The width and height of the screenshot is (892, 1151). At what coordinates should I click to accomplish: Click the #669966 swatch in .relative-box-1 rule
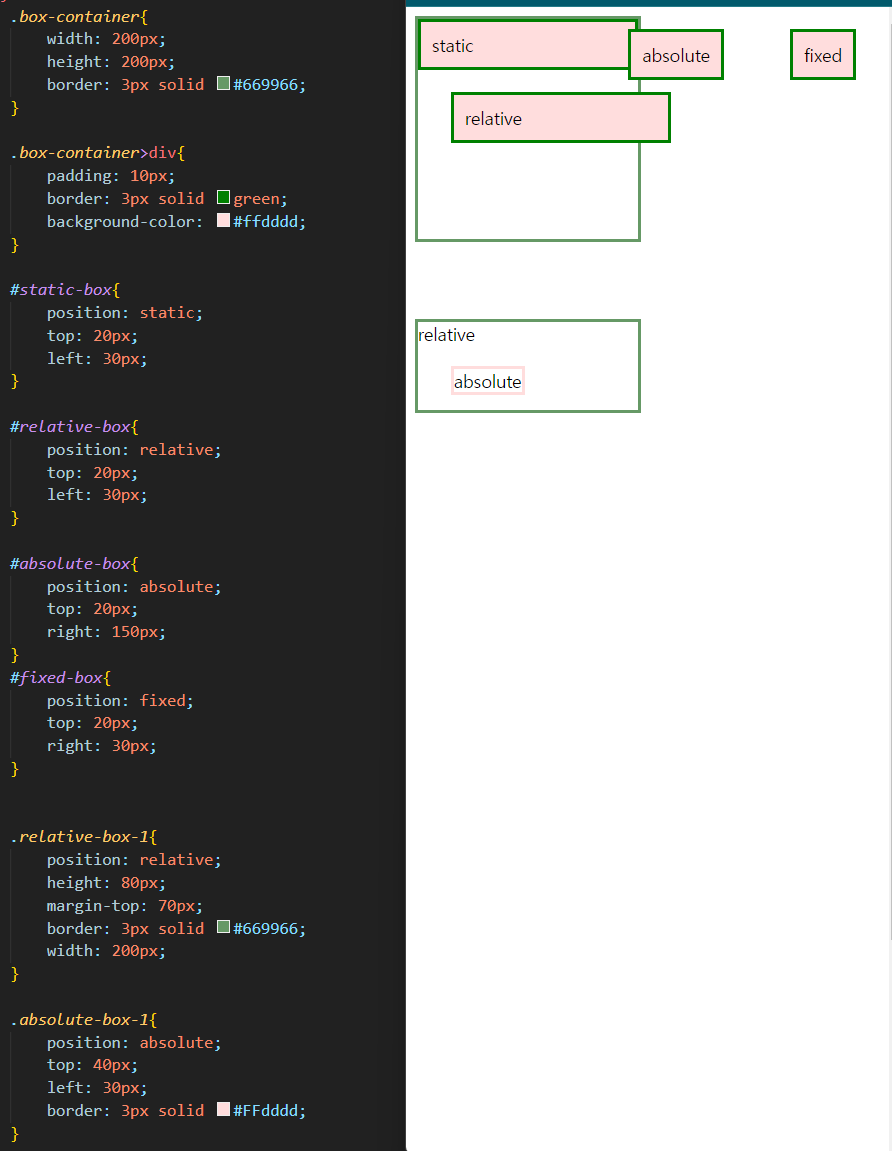point(224,927)
